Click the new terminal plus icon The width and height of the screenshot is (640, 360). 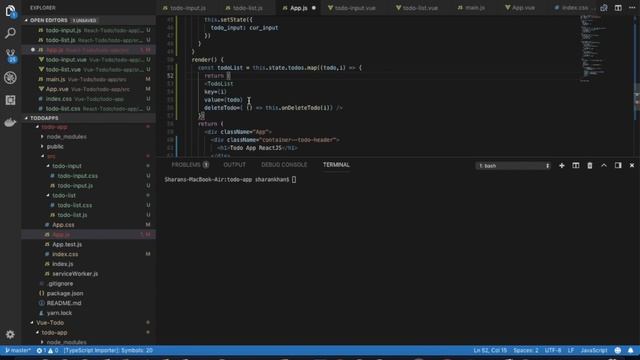[562, 165]
